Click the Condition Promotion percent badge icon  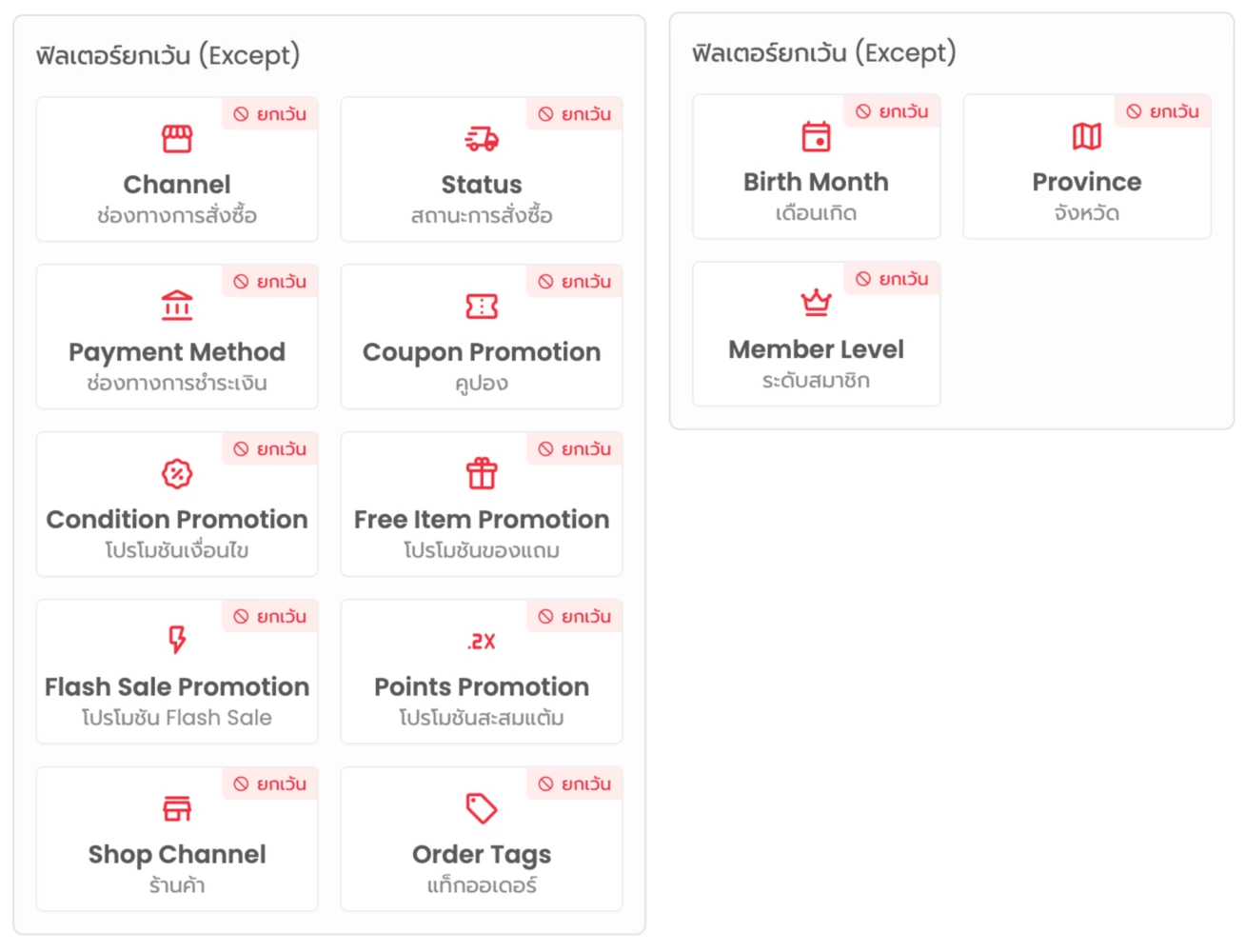pos(177,474)
